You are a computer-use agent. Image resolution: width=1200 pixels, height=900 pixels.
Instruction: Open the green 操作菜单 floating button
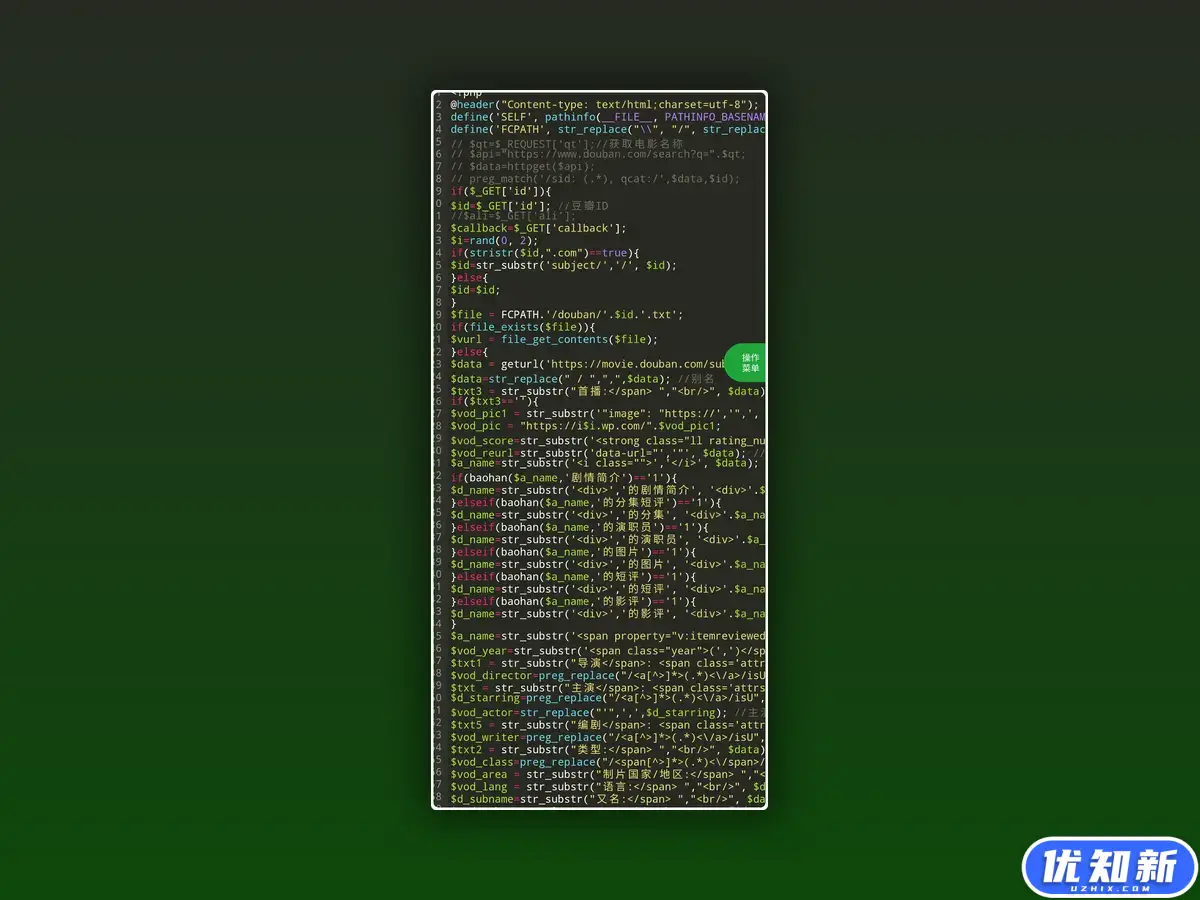[x=748, y=363]
